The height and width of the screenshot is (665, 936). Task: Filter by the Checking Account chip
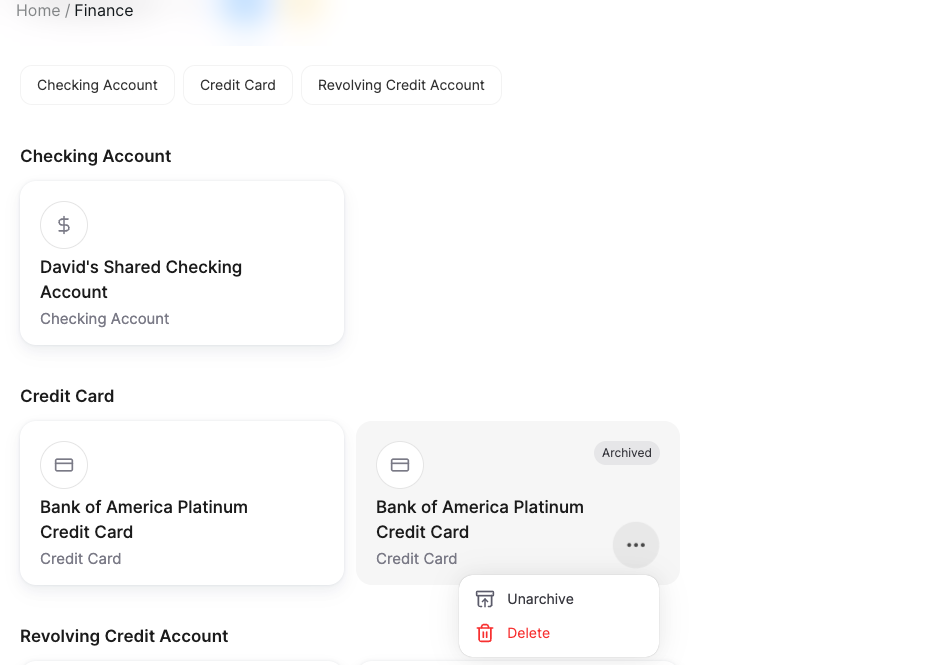pyautogui.click(x=97, y=85)
